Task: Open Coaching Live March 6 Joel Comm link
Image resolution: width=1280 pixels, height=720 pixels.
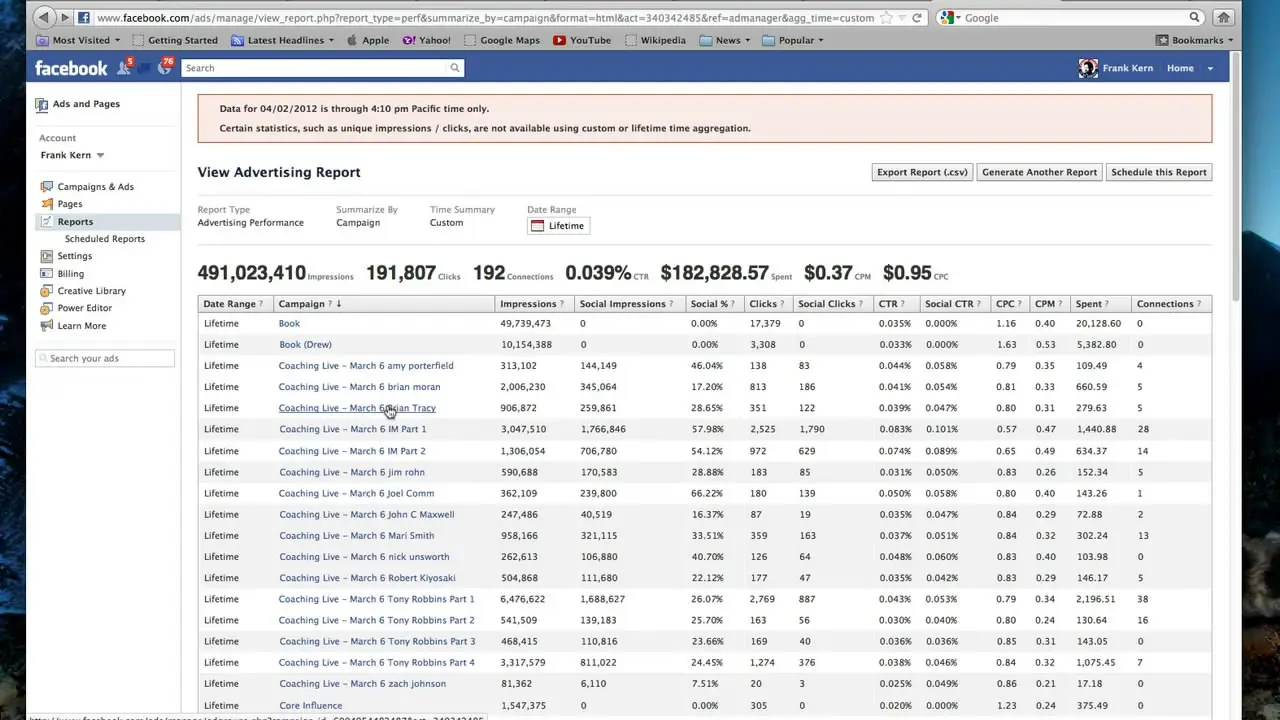Action: pyautogui.click(x=357, y=493)
